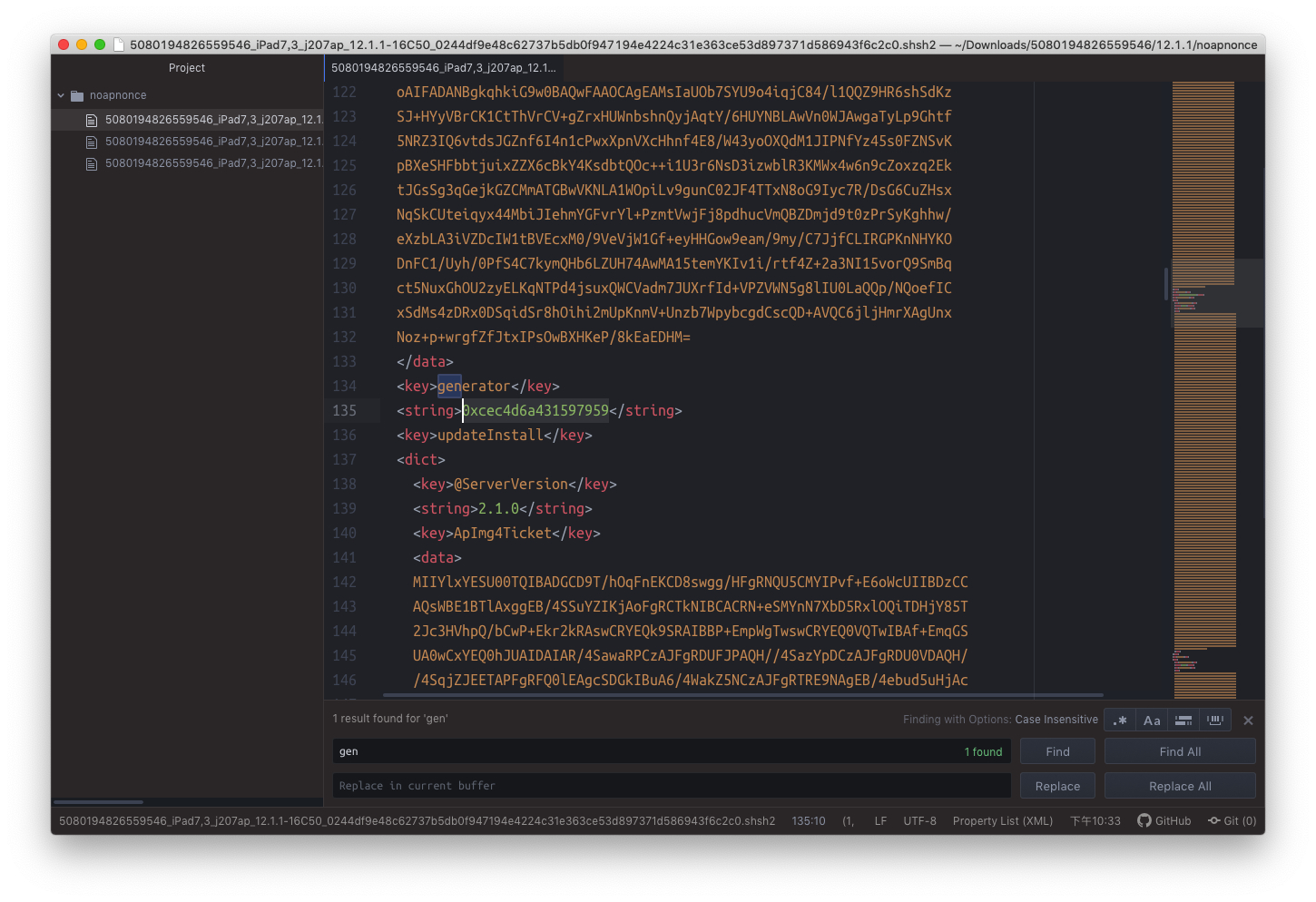Image resolution: width=1316 pixels, height=902 pixels.
Task: Toggle the regex search option
Action: (1120, 721)
